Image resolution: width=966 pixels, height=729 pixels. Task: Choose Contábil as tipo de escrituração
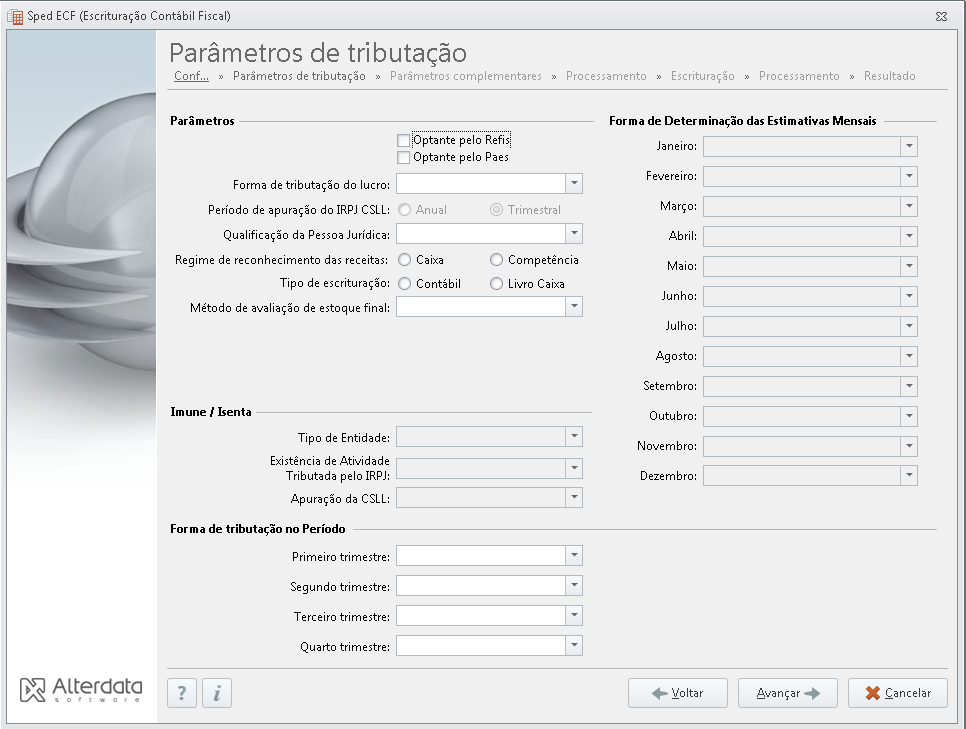click(404, 283)
